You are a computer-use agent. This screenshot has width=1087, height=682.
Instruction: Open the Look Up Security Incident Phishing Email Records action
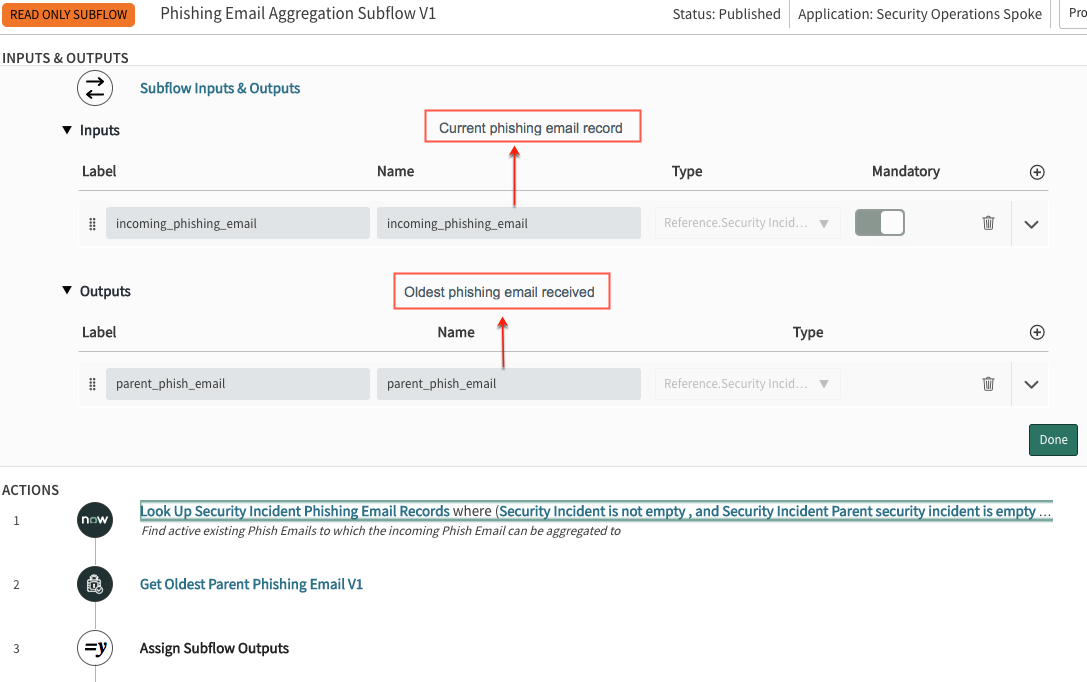point(295,511)
